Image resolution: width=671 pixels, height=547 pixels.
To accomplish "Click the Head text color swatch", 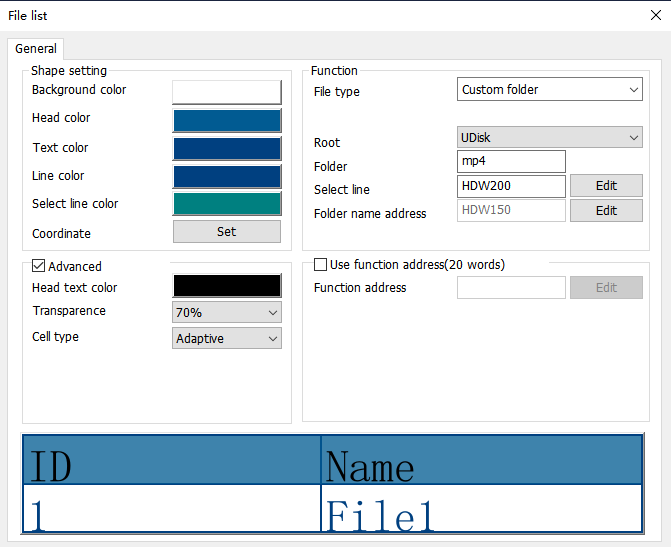I will click(x=227, y=285).
